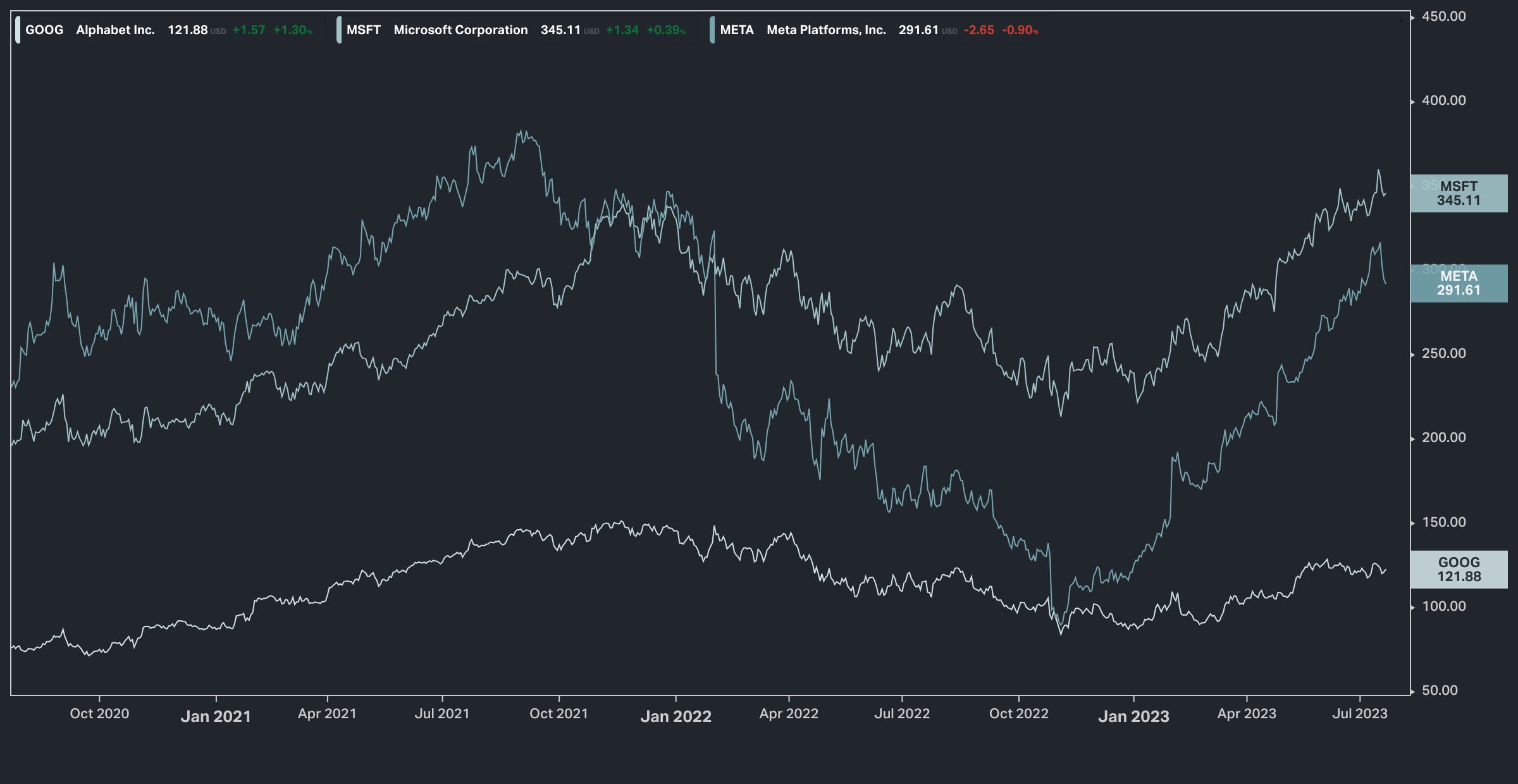Click the 150.00 price axis label
Viewport: 1518px width, 784px height.
[1443, 522]
